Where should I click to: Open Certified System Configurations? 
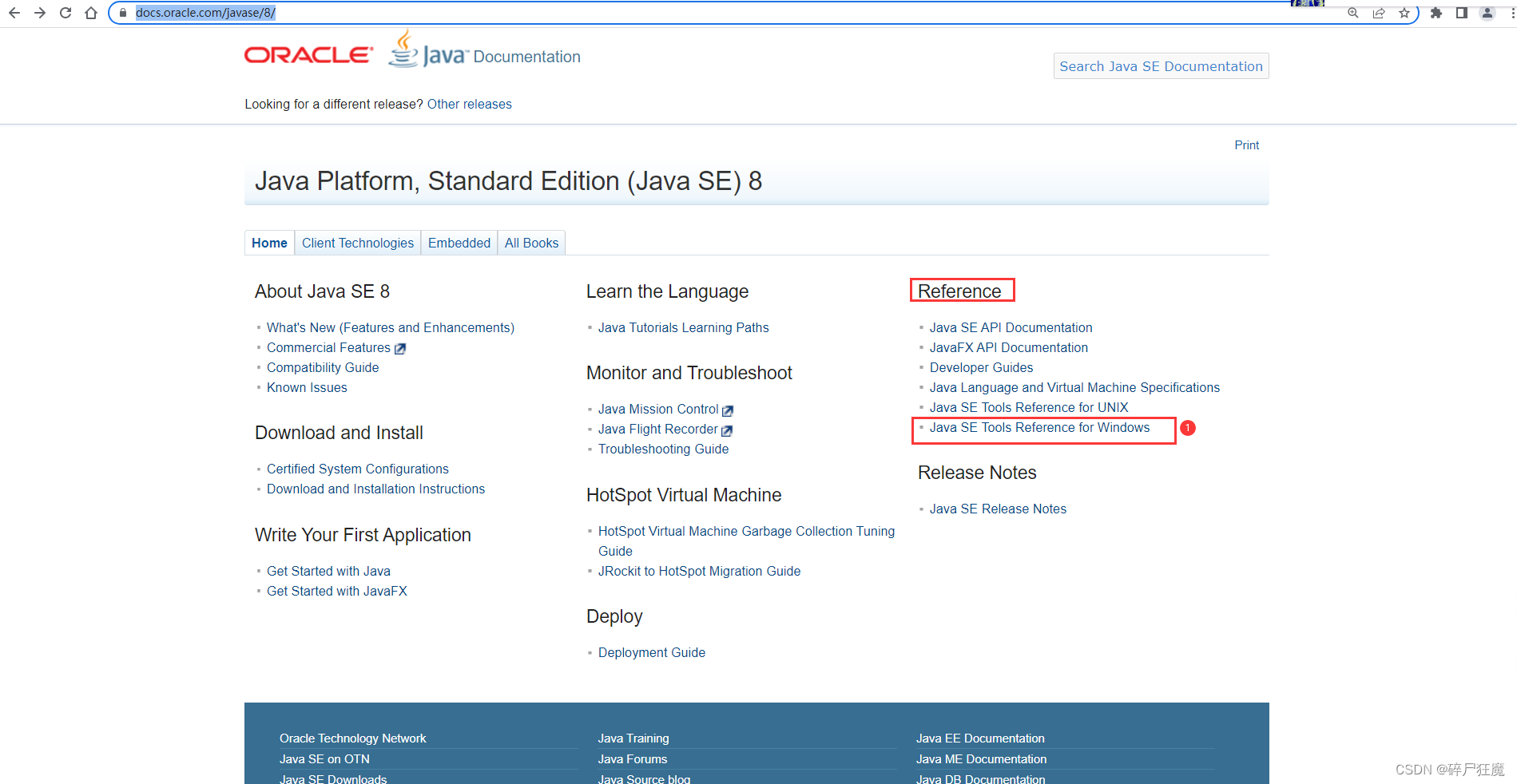pos(358,469)
